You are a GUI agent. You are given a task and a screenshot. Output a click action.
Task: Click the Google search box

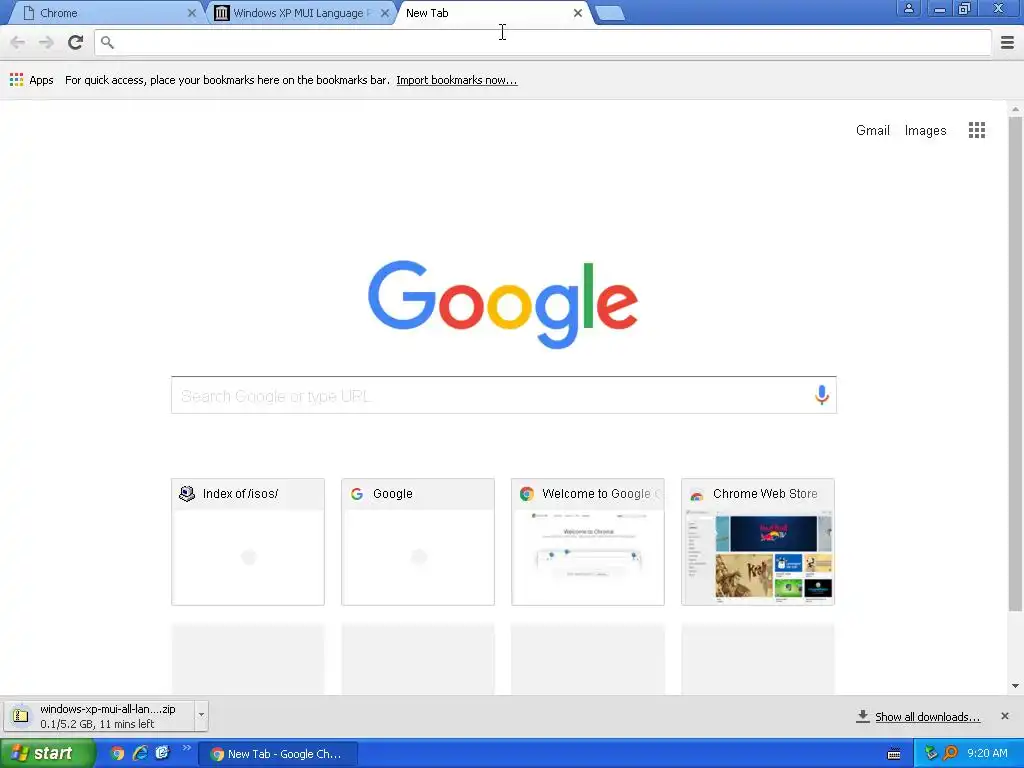(504, 395)
